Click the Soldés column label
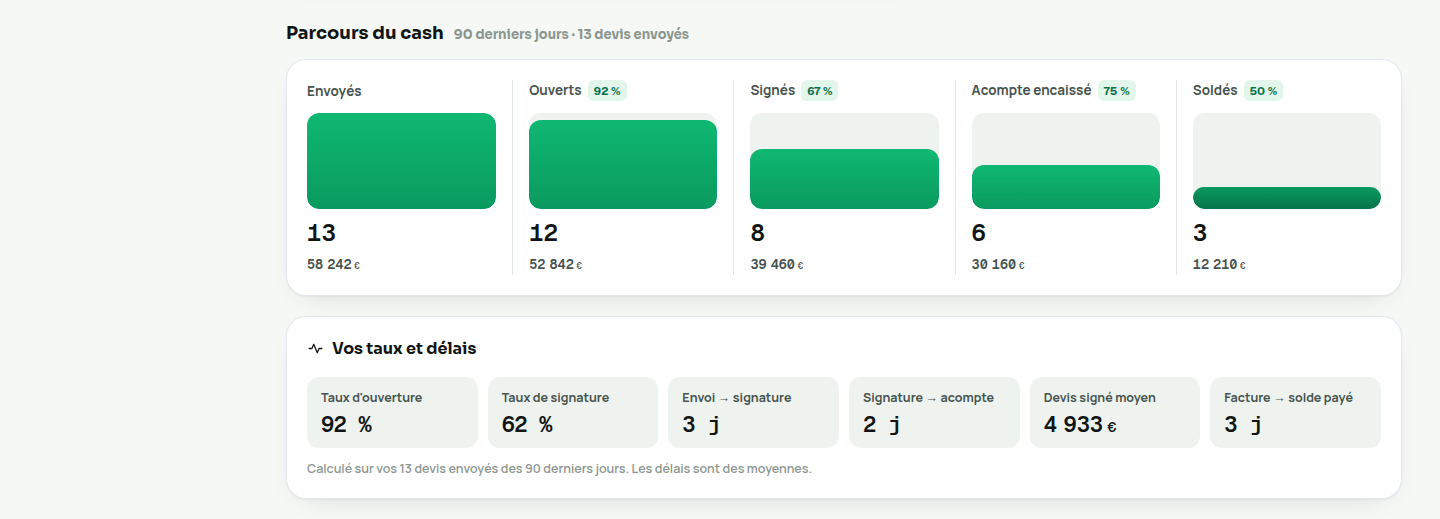The height and width of the screenshot is (519, 1440). [x=1215, y=90]
